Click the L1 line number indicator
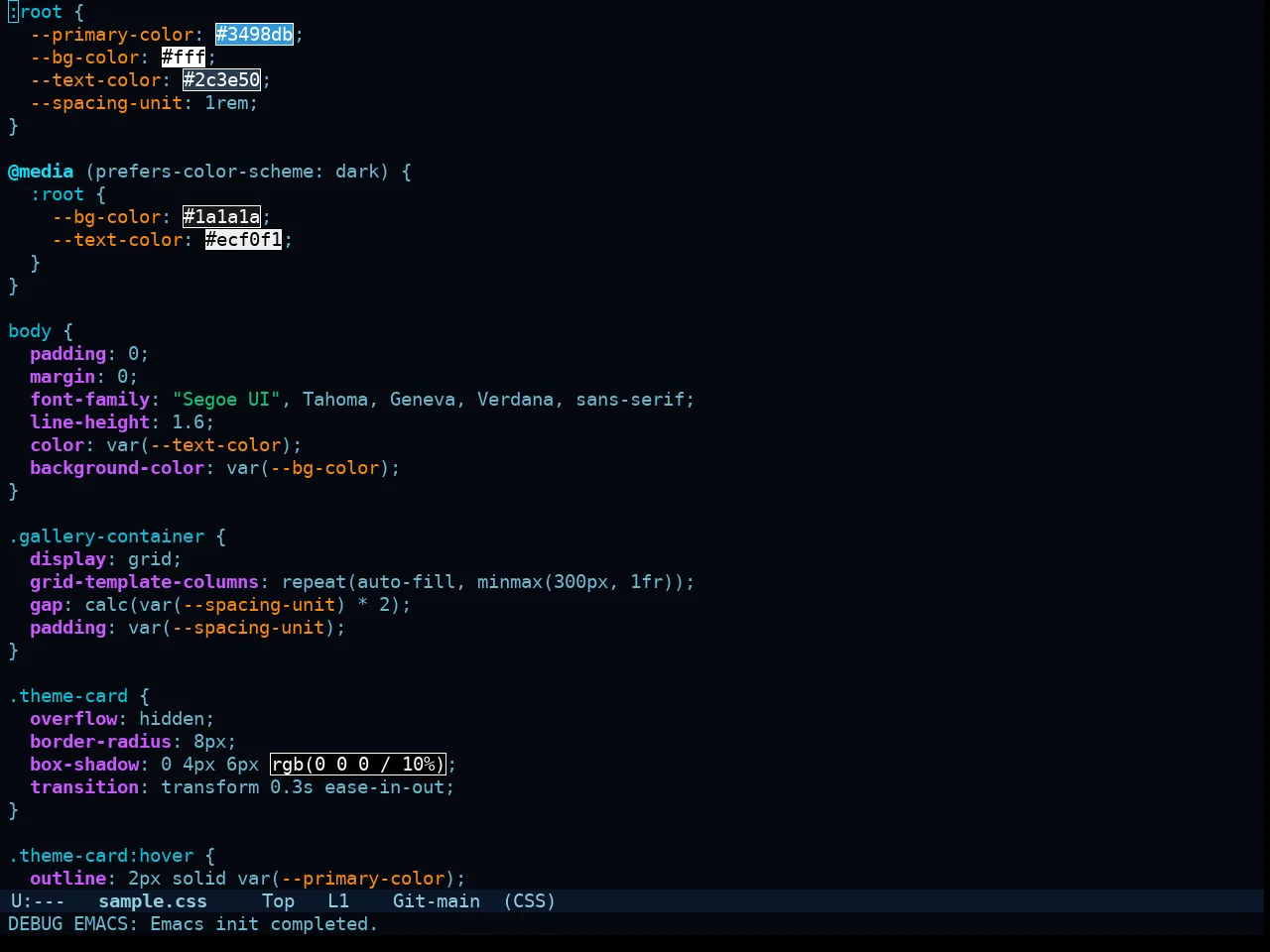 [338, 901]
